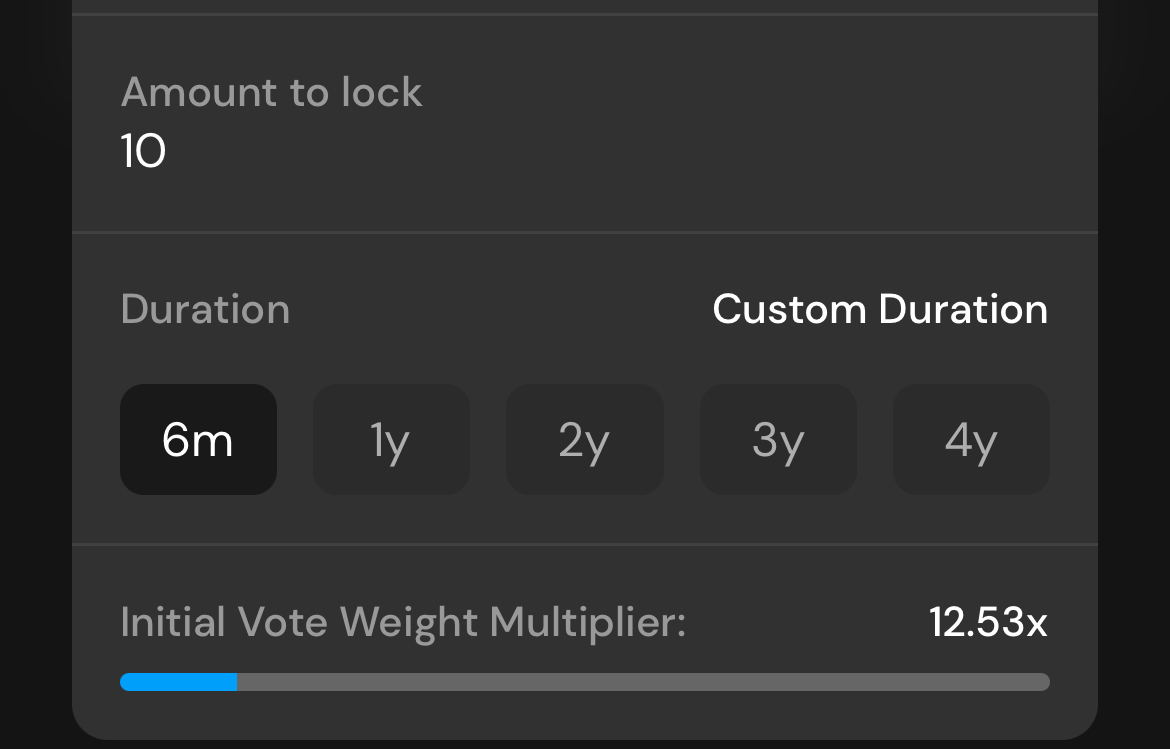The width and height of the screenshot is (1170, 749).
Task: Click the blue filled part of multiplier bar
Action: 178,682
